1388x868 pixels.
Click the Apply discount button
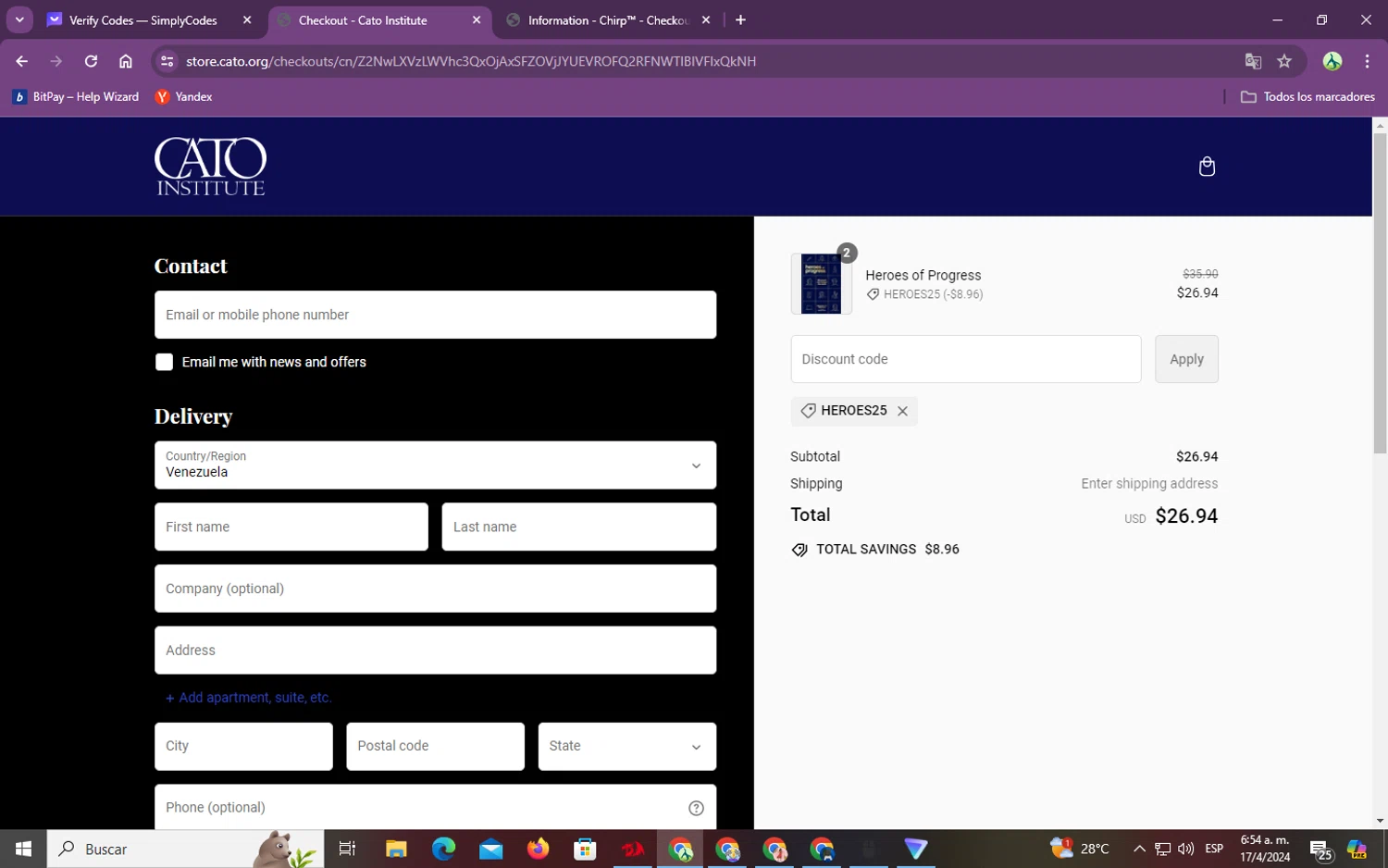[1186, 359]
